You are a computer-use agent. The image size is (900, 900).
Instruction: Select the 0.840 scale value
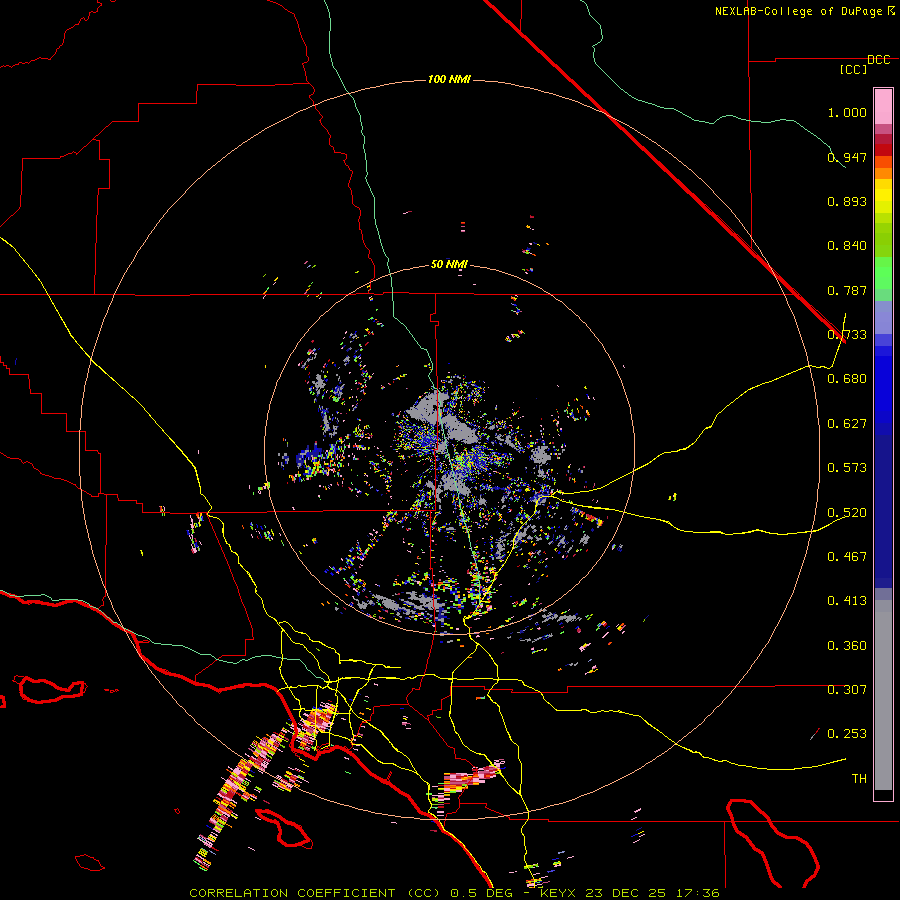[847, 246]
